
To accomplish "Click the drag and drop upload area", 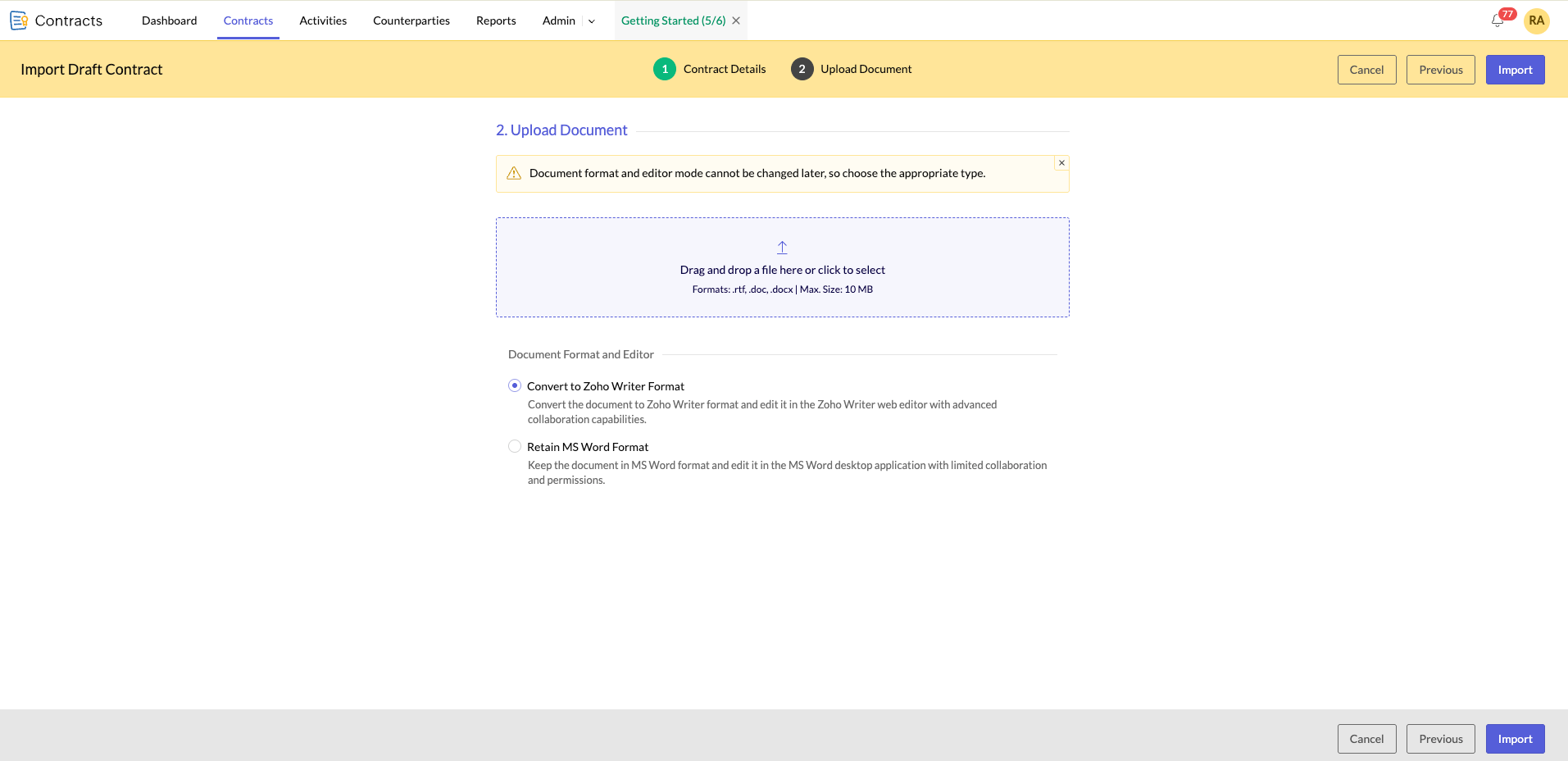I will pyautogui.click(x=782, y=267).
